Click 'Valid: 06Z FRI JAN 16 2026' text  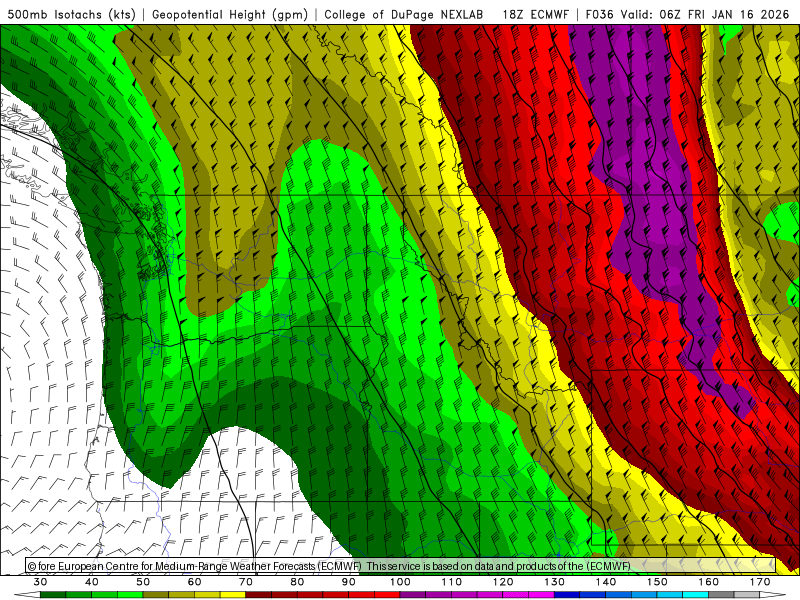click(705, 14)
